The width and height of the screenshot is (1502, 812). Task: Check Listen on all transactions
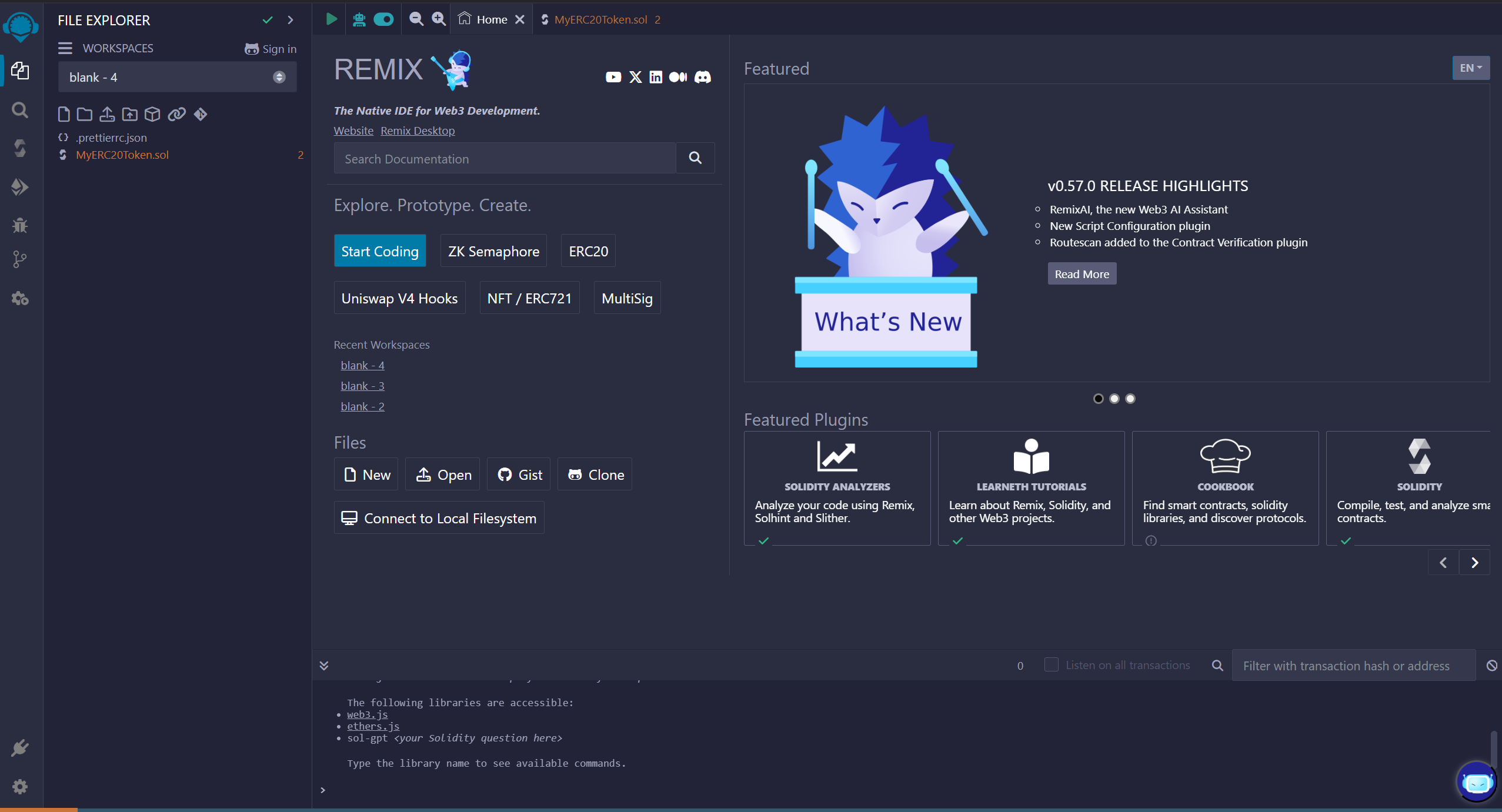pos(1051,665)
